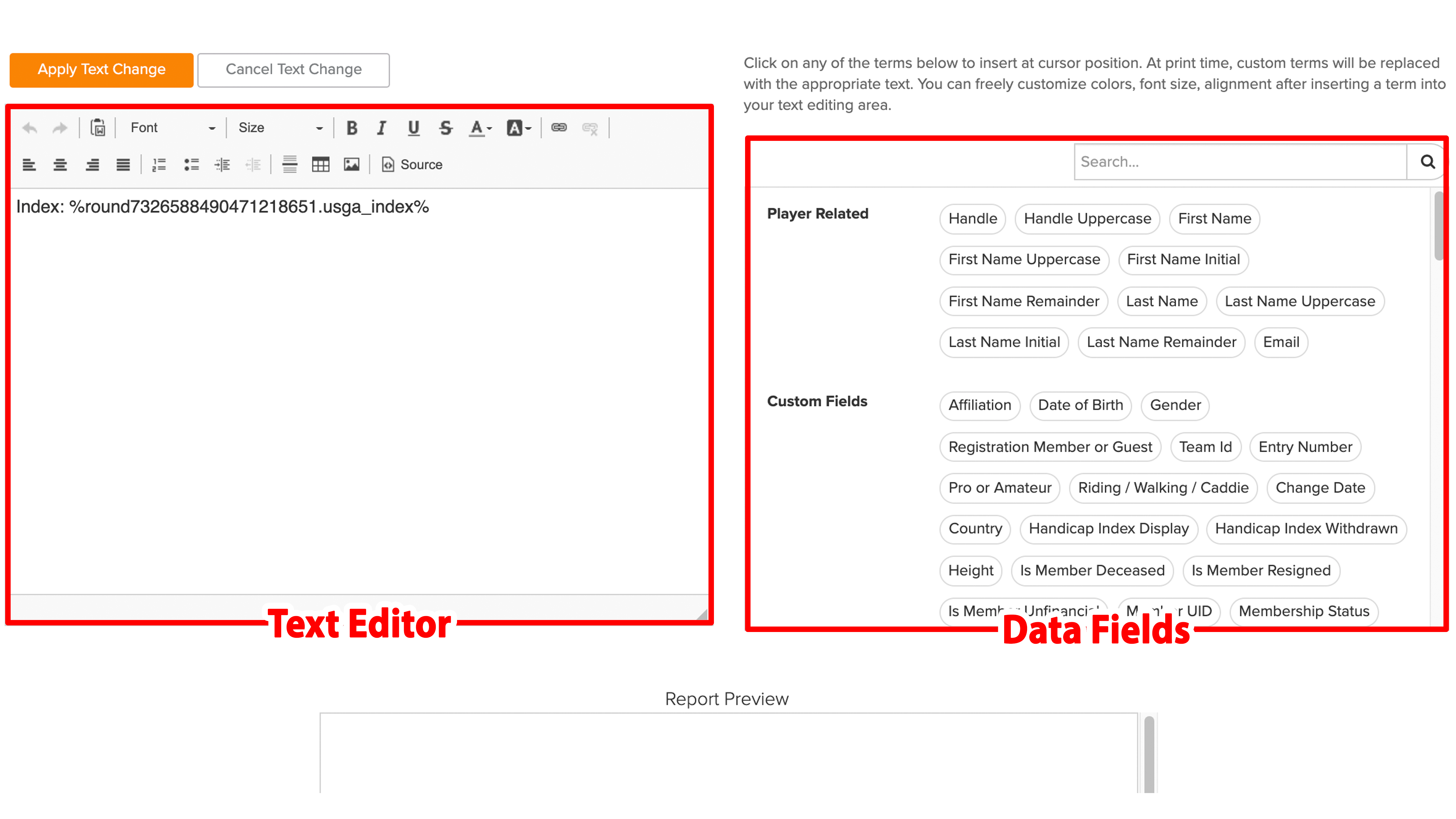Click the text editor resize handle
This screenshot has width=1456, height=819.
click(702, 615)
